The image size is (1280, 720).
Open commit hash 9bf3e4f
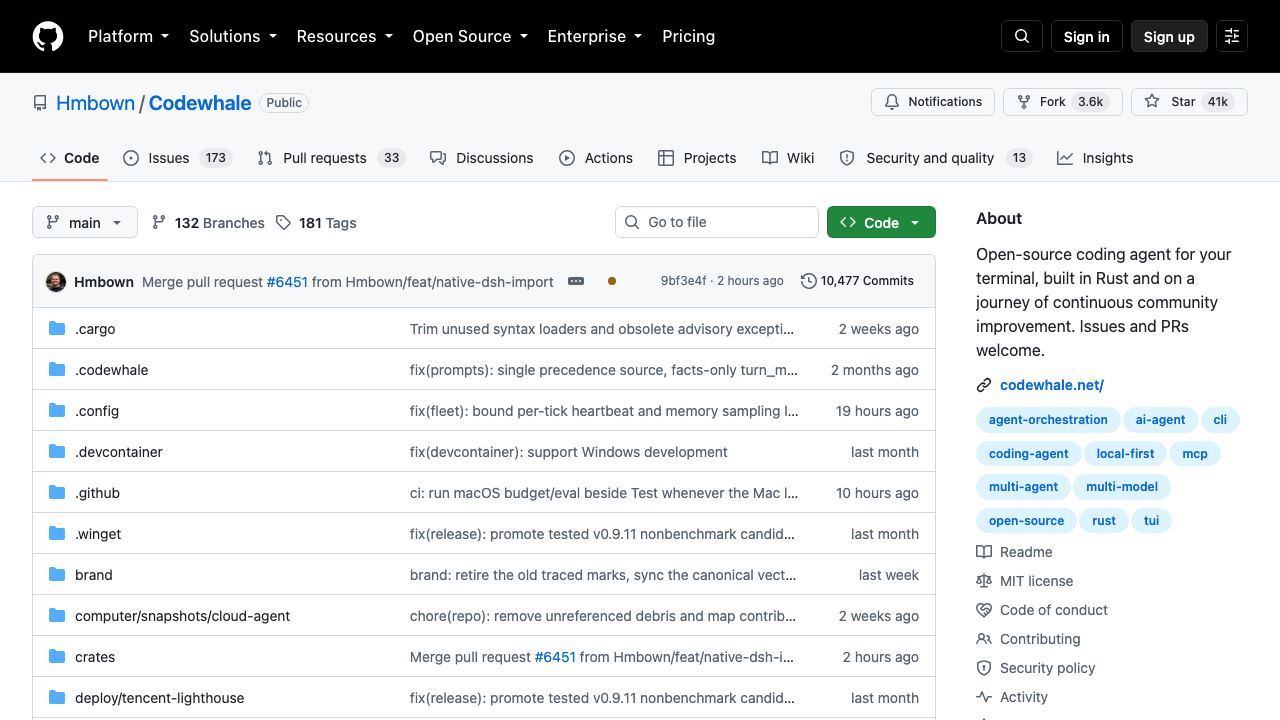683,281
